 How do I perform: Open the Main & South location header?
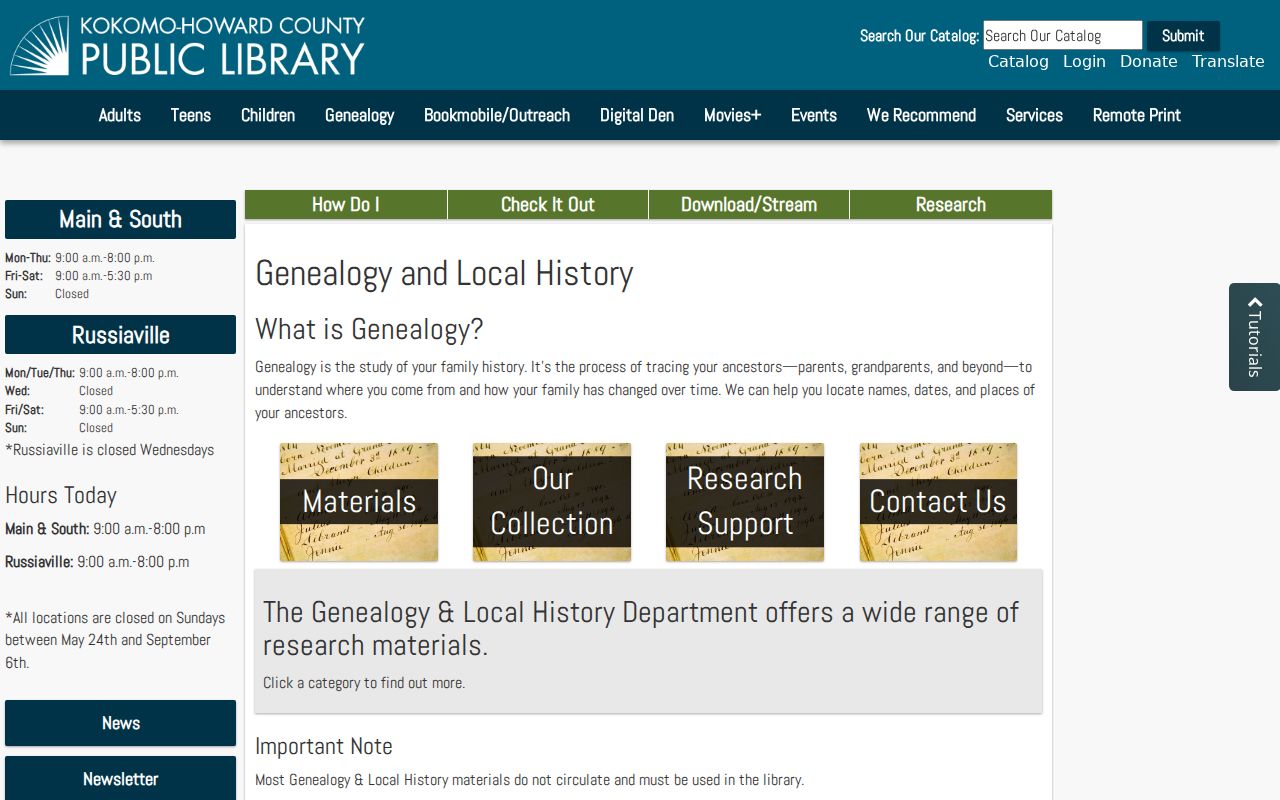click(x=120, y=219)
